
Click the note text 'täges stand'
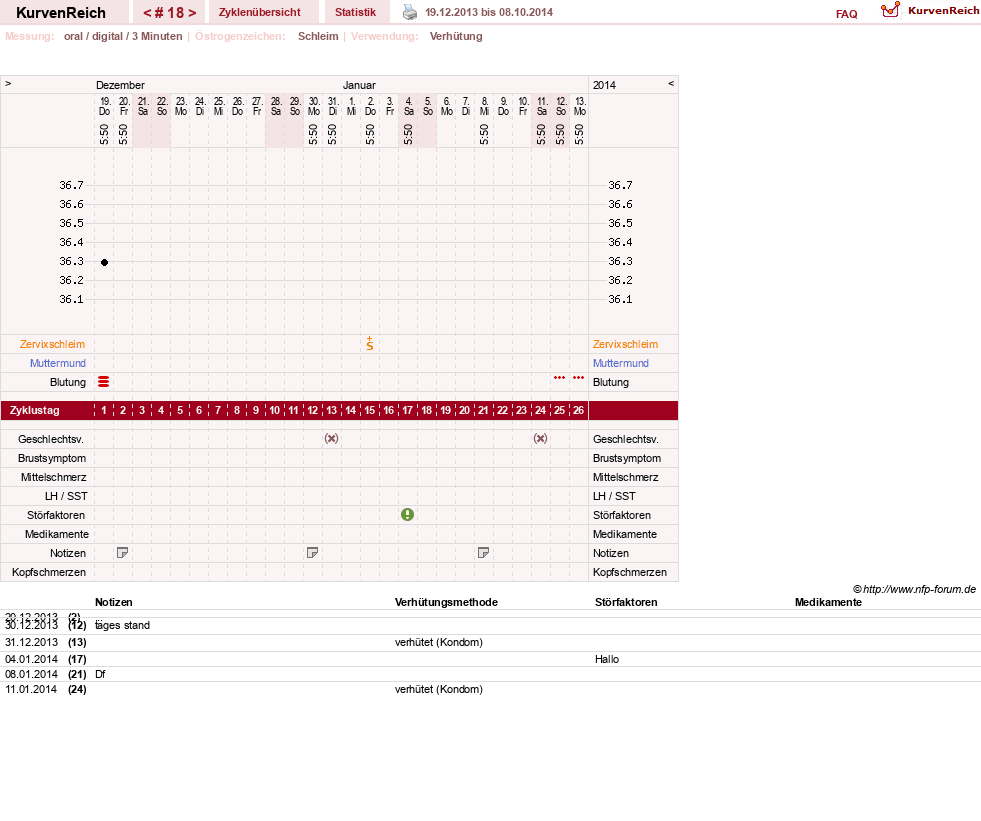coord(122,625)
